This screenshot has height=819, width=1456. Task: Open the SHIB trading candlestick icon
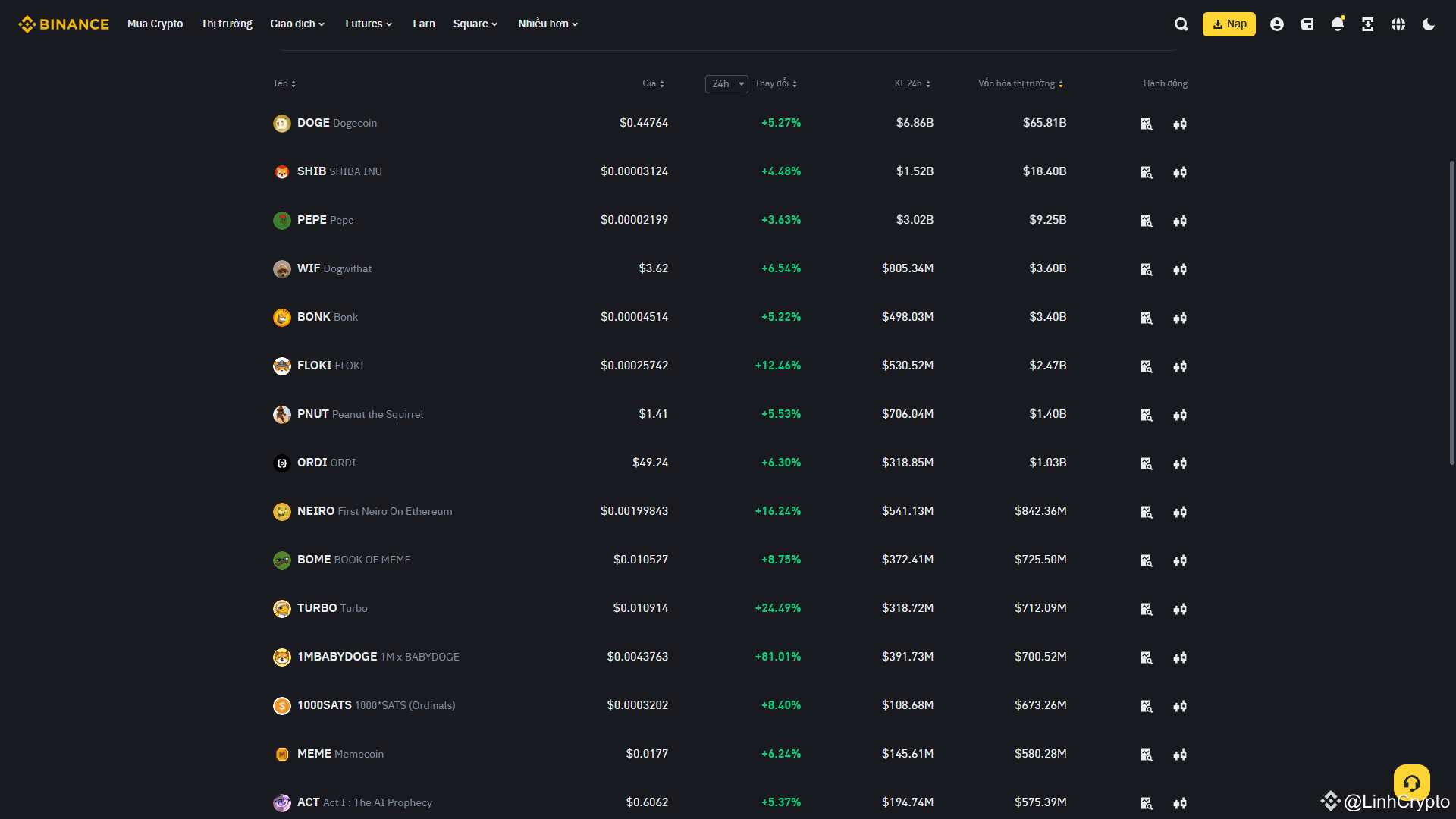(1179, 172)
